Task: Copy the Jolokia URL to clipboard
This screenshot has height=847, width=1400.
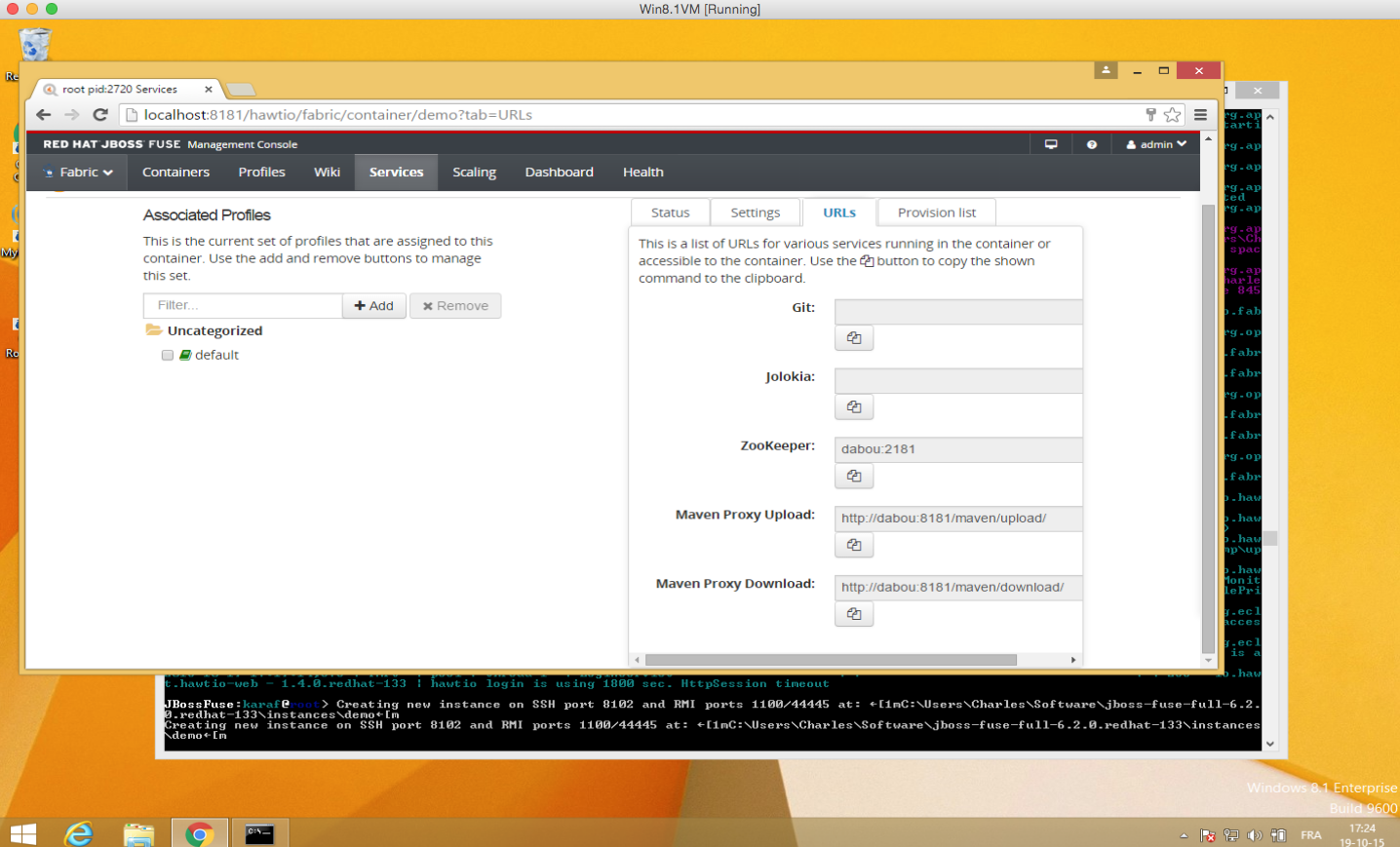Action: click(x=854, y=407)
